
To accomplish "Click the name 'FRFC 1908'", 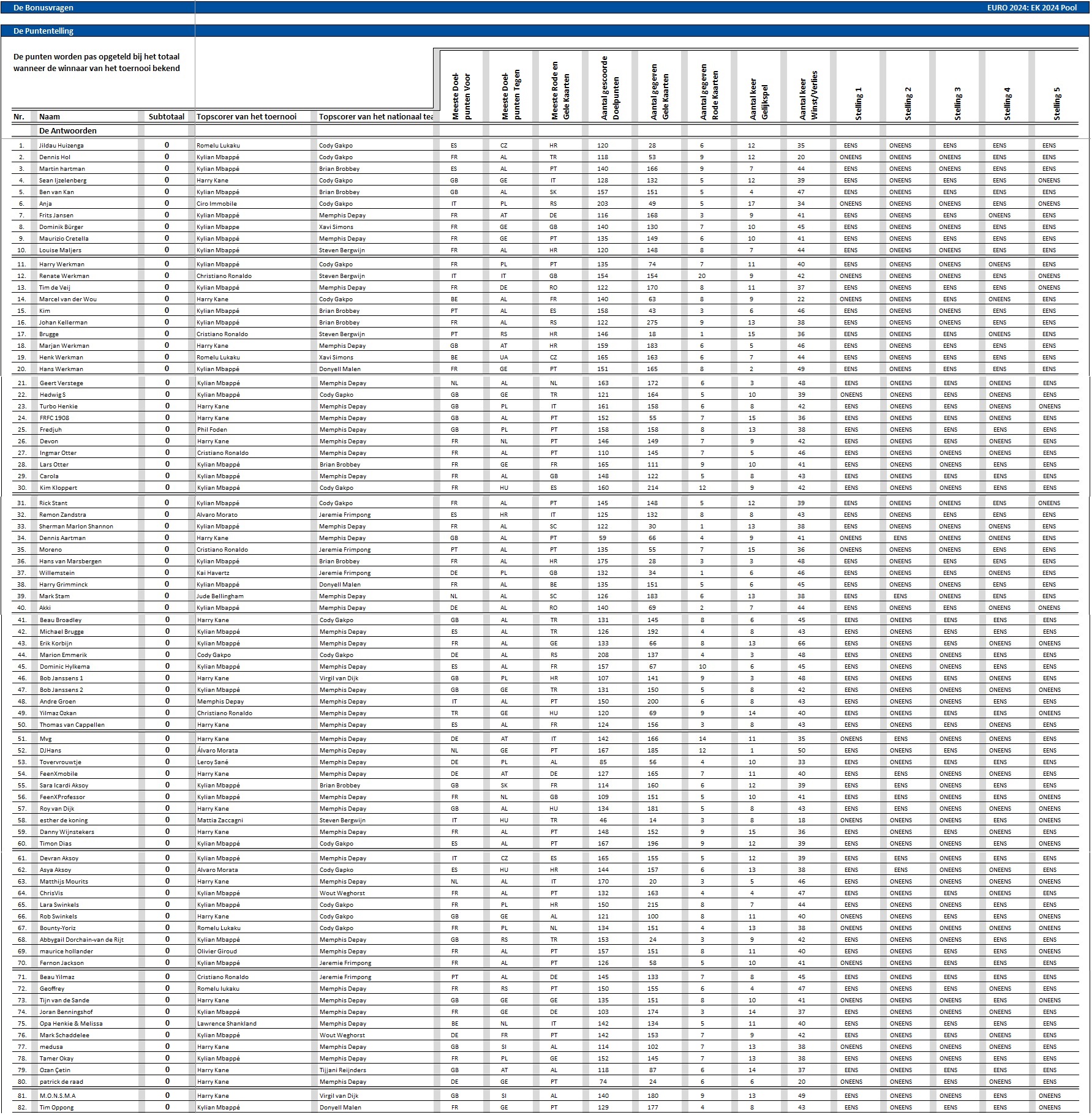I will pyautogui.click(x=55, y=418).
